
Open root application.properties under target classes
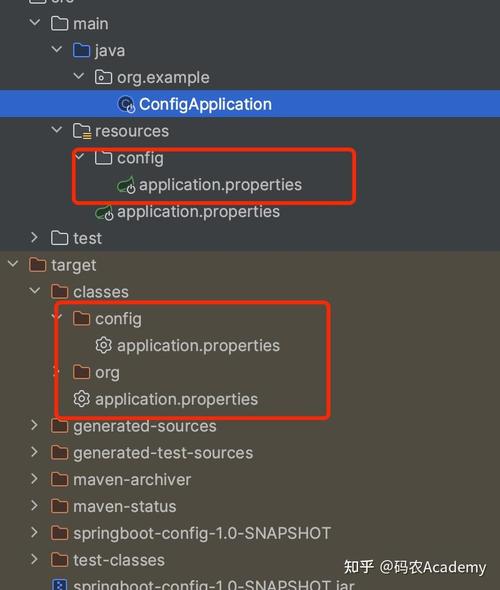point(176,399)
